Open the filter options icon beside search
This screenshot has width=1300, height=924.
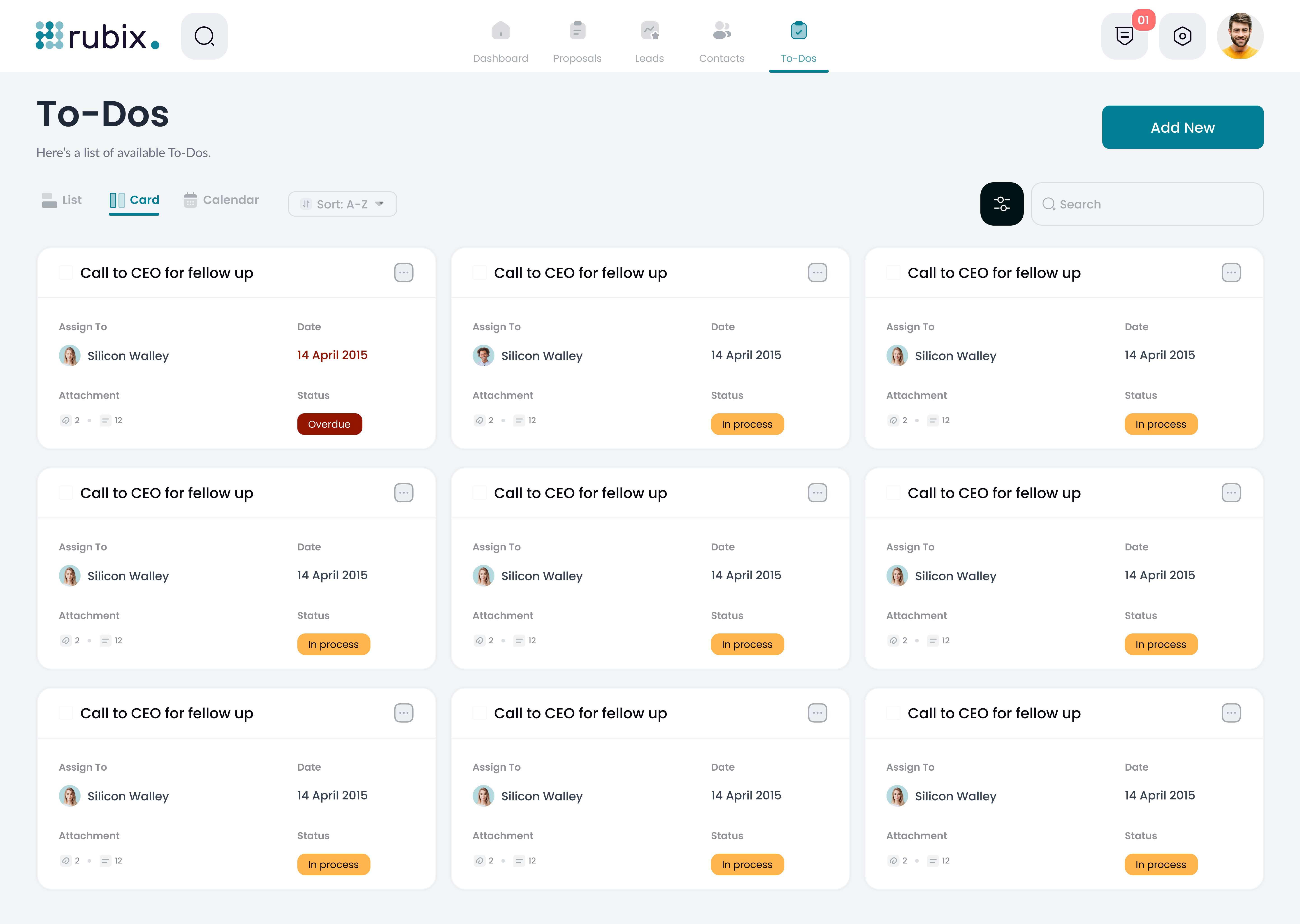click(1002, 204)
